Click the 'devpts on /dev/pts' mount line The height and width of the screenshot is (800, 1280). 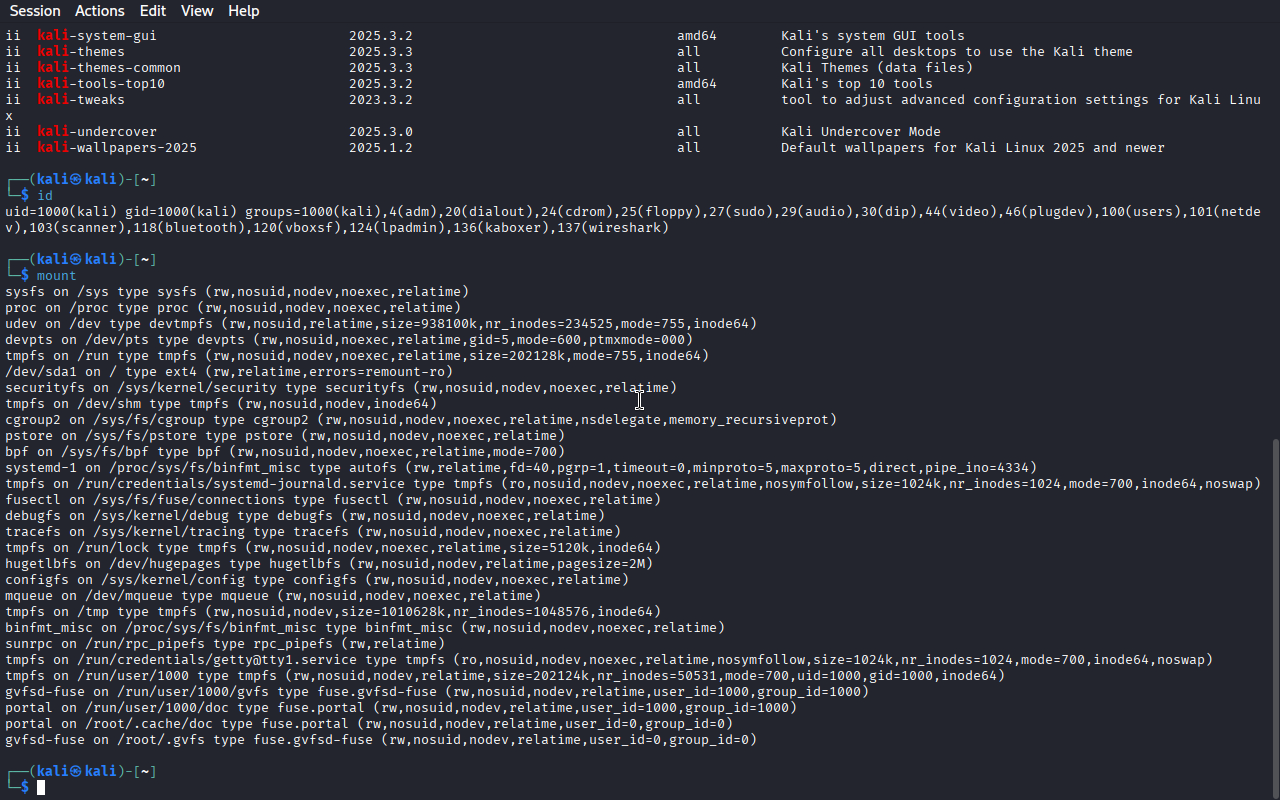point(349,340)
